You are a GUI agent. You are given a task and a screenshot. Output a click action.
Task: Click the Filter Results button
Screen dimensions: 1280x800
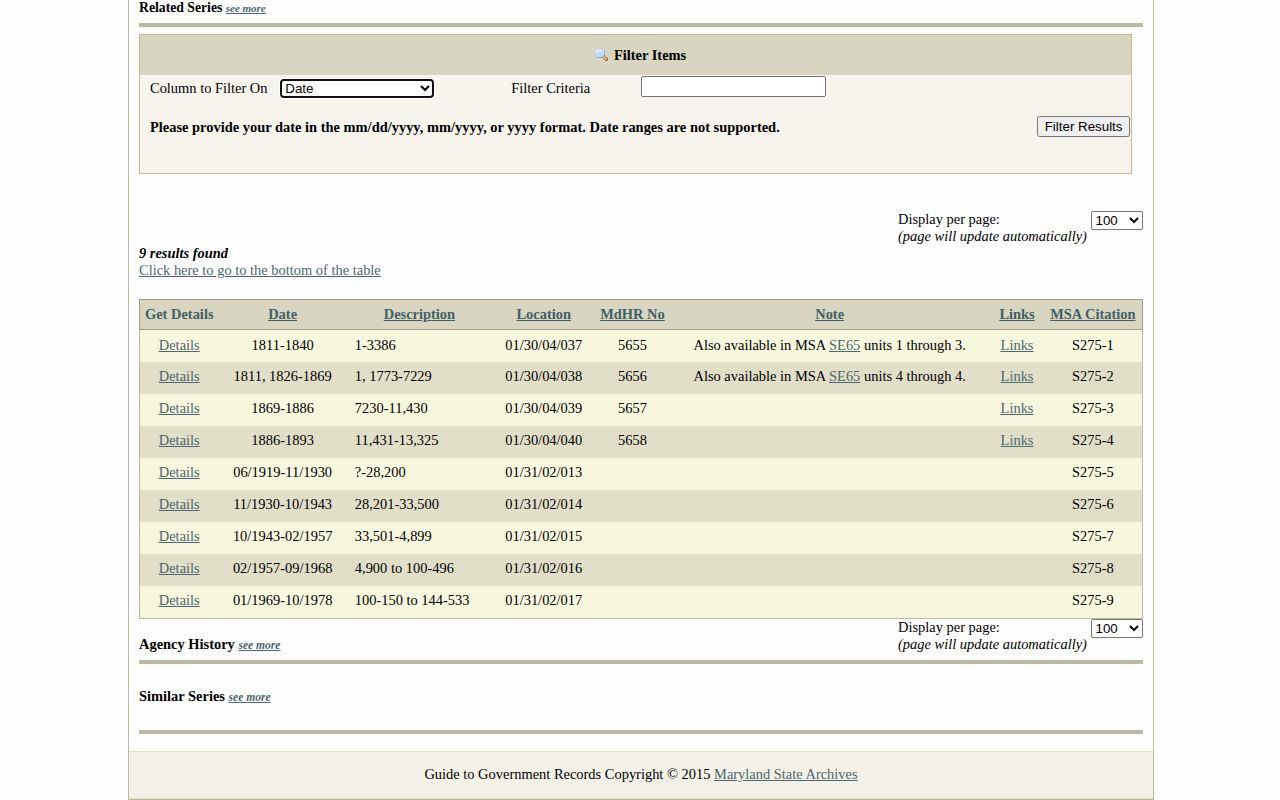(x=1083, y=126)
